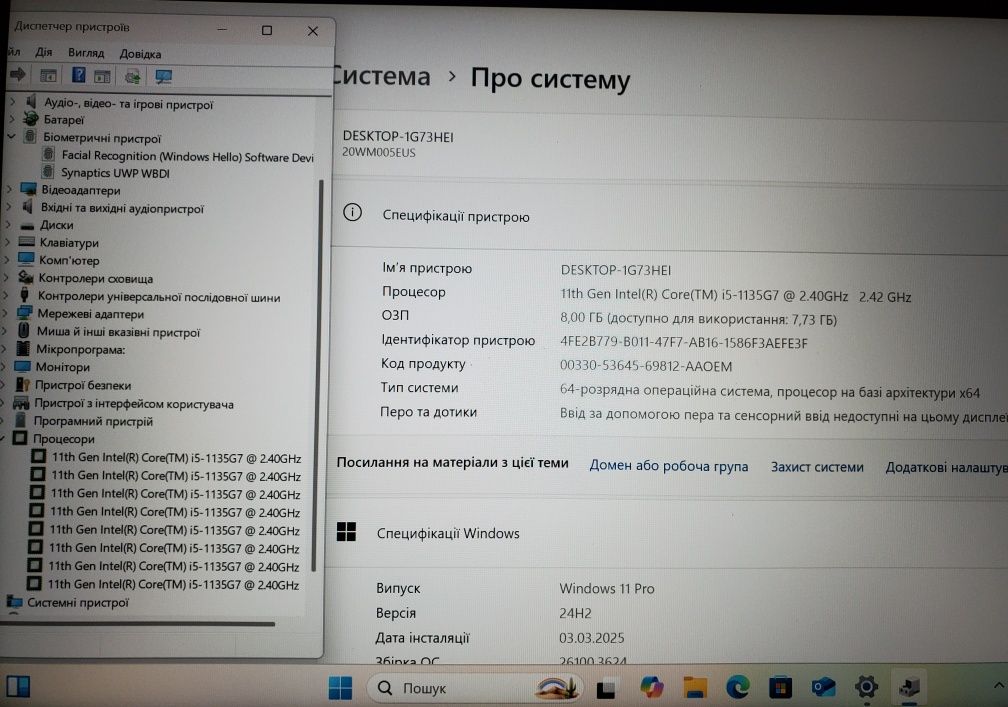Open Outlook from the taskbar
Screen dimensions: 1008x707
coord(823,688)
